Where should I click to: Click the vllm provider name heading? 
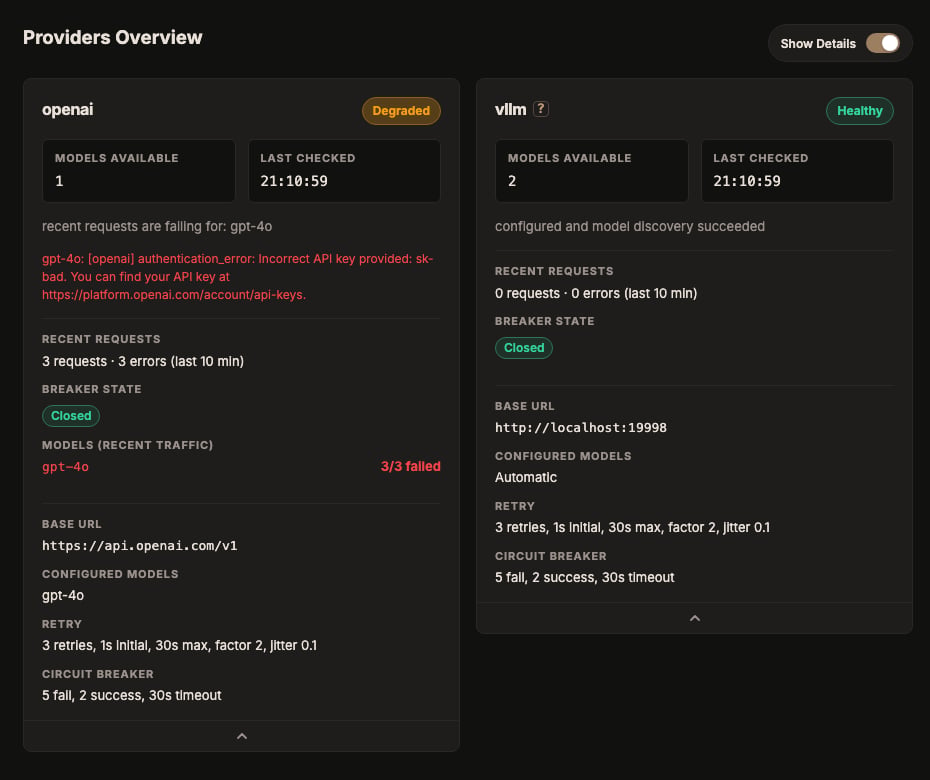(x=511, y=110)
